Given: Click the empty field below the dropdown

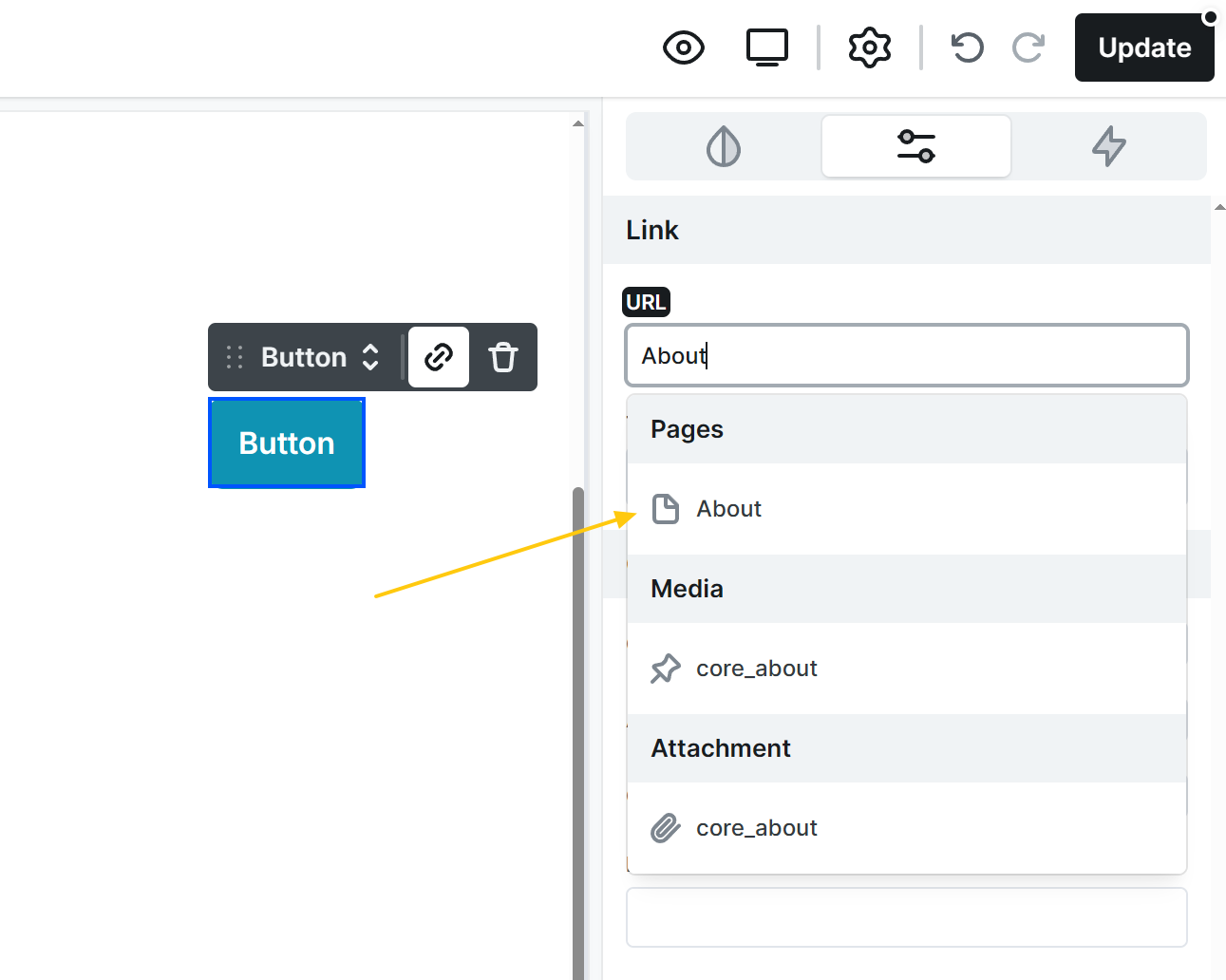Looking at the screenshot, I should 906,917.
